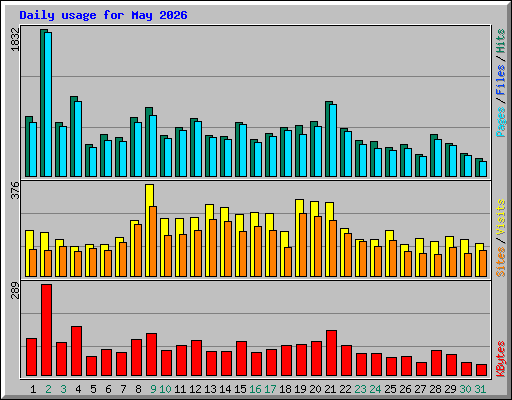Select day 12 on the x-axis
Image resolution: width=512 pixels, height=400 pixels.
click(195, 389)
